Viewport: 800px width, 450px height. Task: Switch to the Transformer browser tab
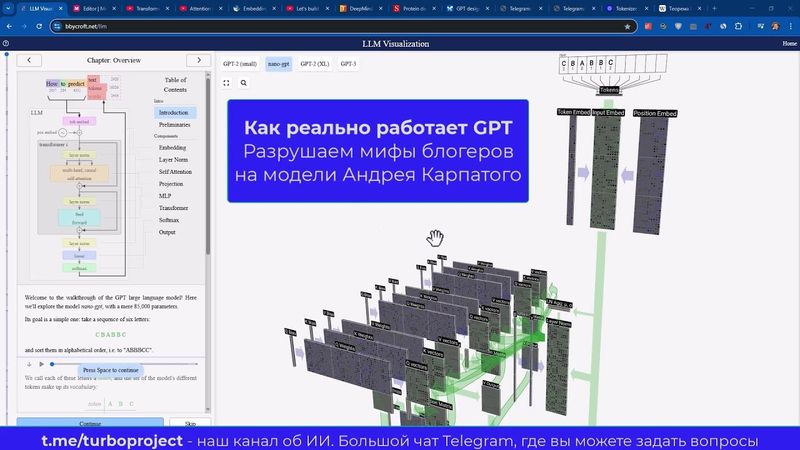146,8
